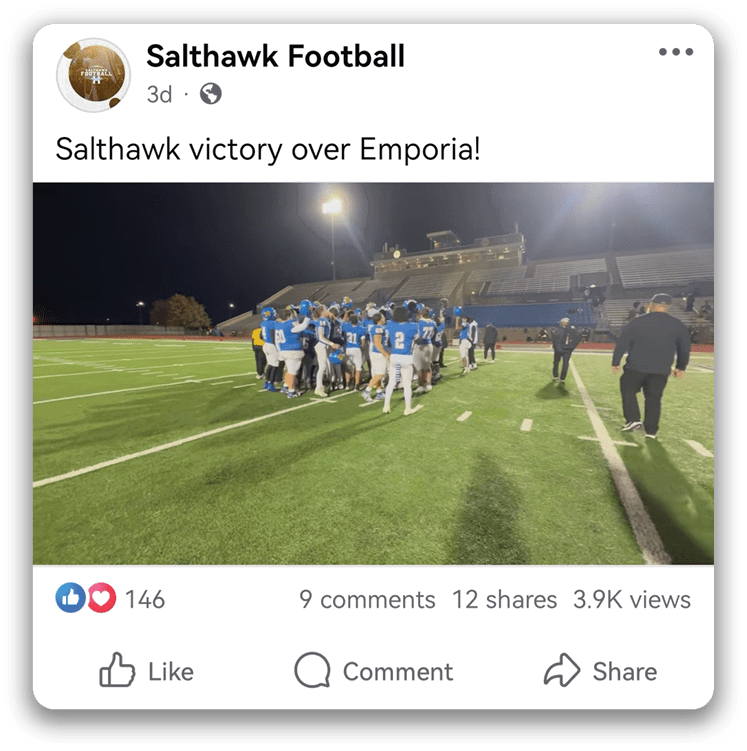This screenshot has height=751, width=747.
Task: Click the Like thumbs-up outline icon
Action: [117, 670]
